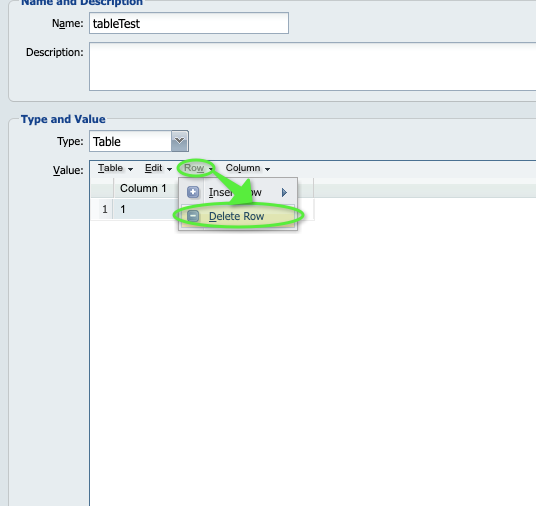Click inside the Description text area
This screenshot has height=506, width=536.
(312, 66)
